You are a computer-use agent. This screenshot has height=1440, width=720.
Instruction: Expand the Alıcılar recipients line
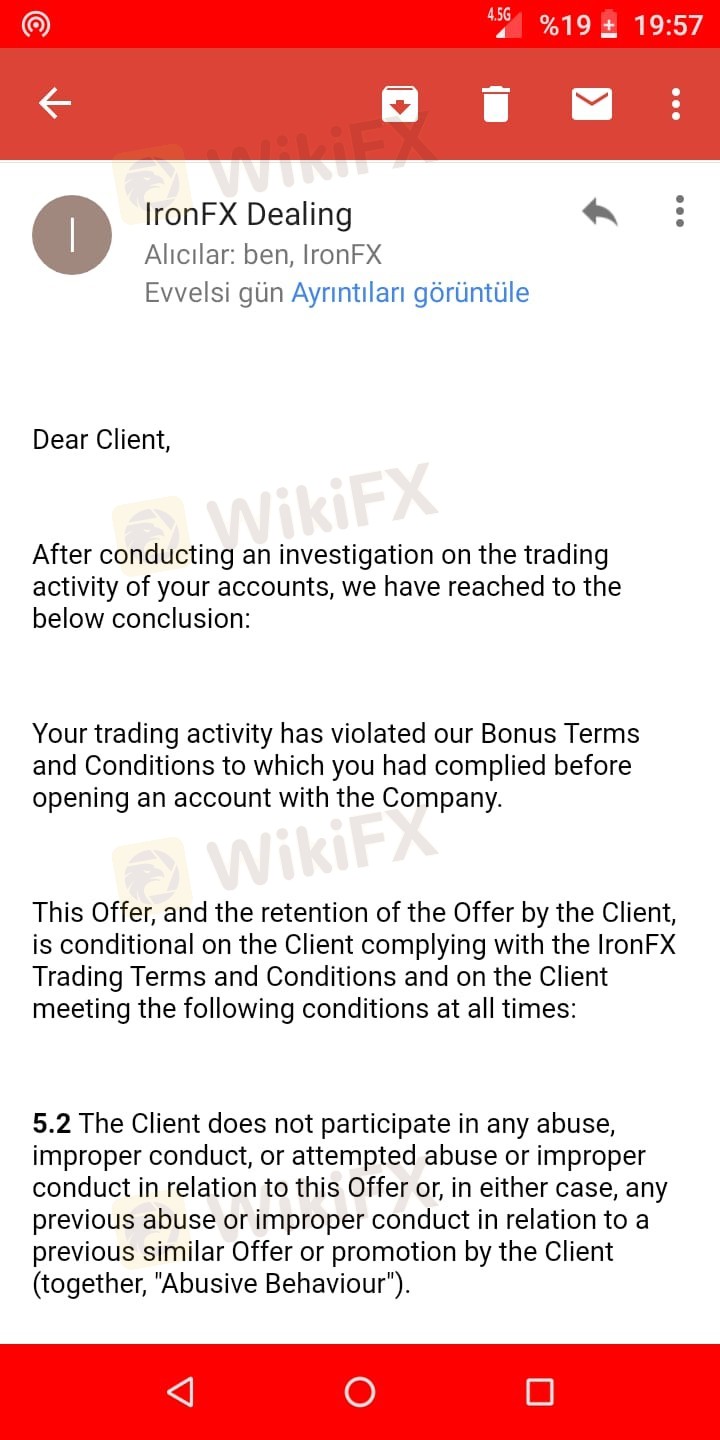(263, 255)
